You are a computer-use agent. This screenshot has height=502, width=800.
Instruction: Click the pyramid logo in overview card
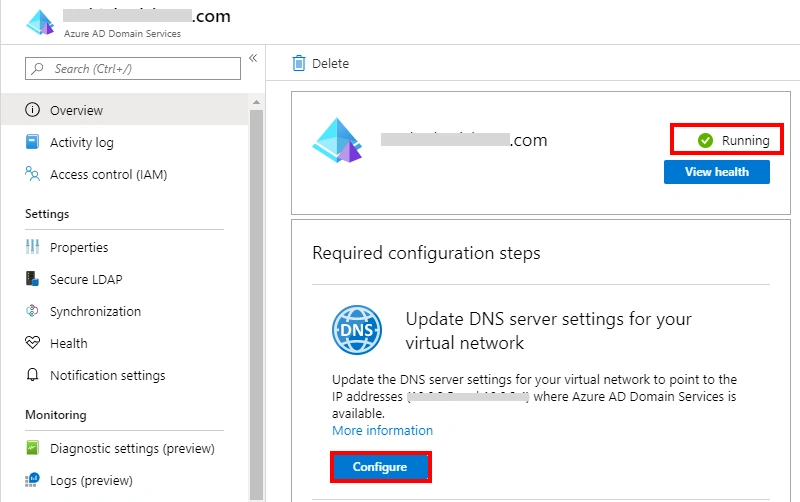click(337, 140)
